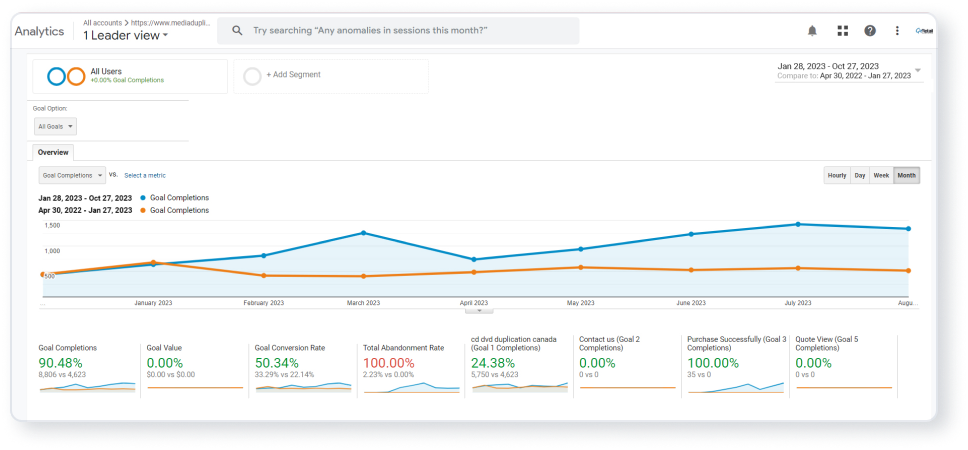Click the All accounts breadcrumb link
Image resolution: width=968 pixels, height=450 pixels.
tap(102, 23)
